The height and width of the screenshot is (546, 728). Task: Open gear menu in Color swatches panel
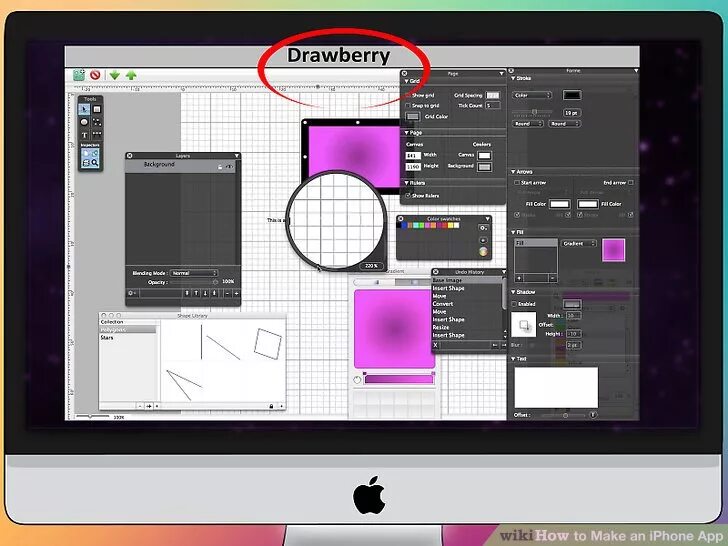point(483,228)
